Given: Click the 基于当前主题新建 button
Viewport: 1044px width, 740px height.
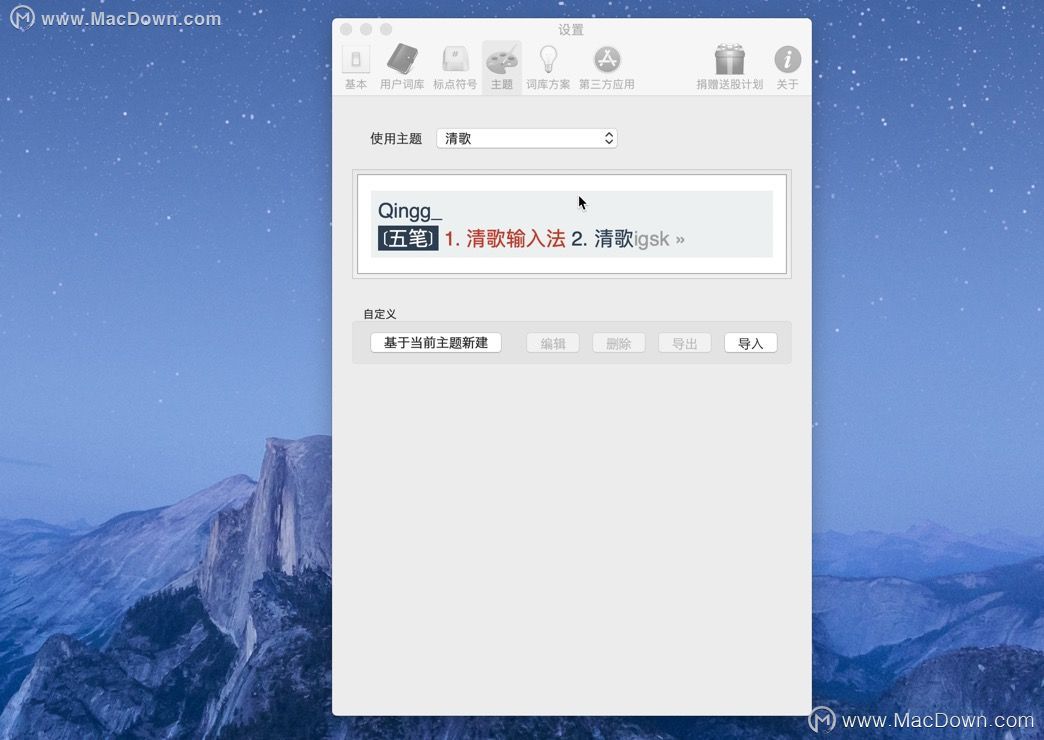Looking at the screenshot, I should 435,342.
